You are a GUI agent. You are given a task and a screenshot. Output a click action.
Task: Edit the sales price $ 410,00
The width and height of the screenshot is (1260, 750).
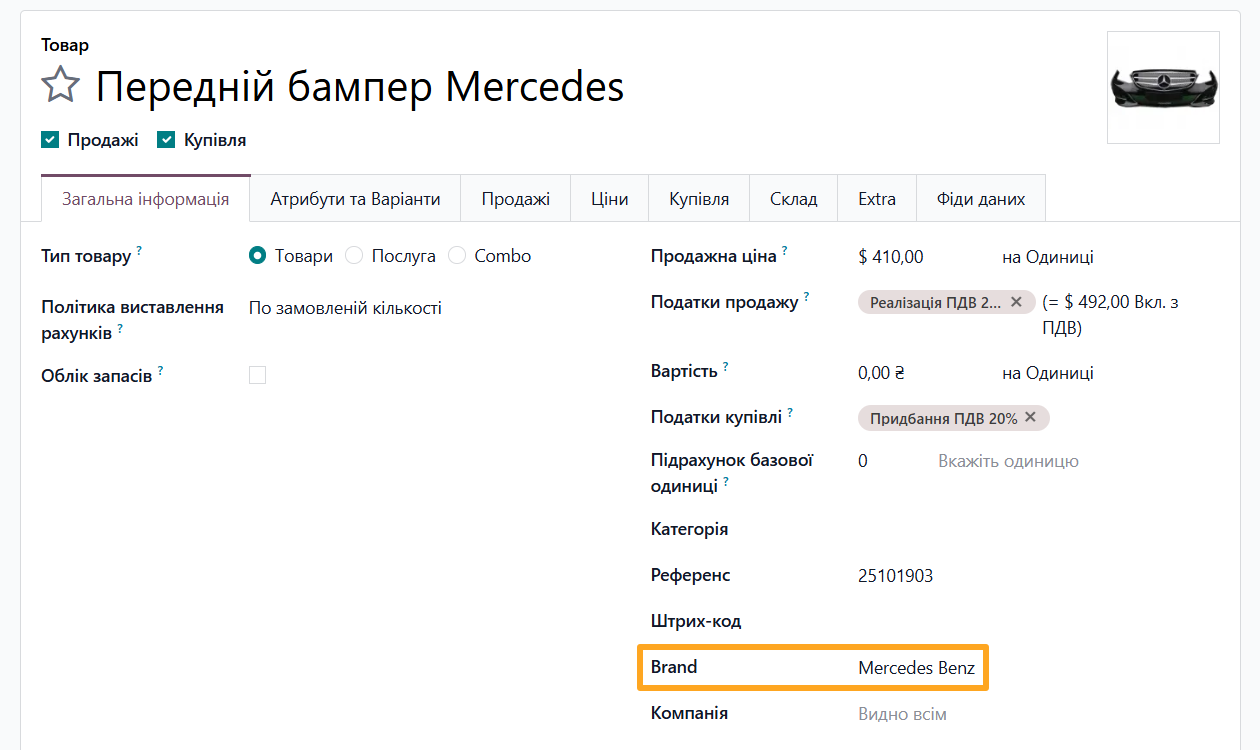point(891,257)
